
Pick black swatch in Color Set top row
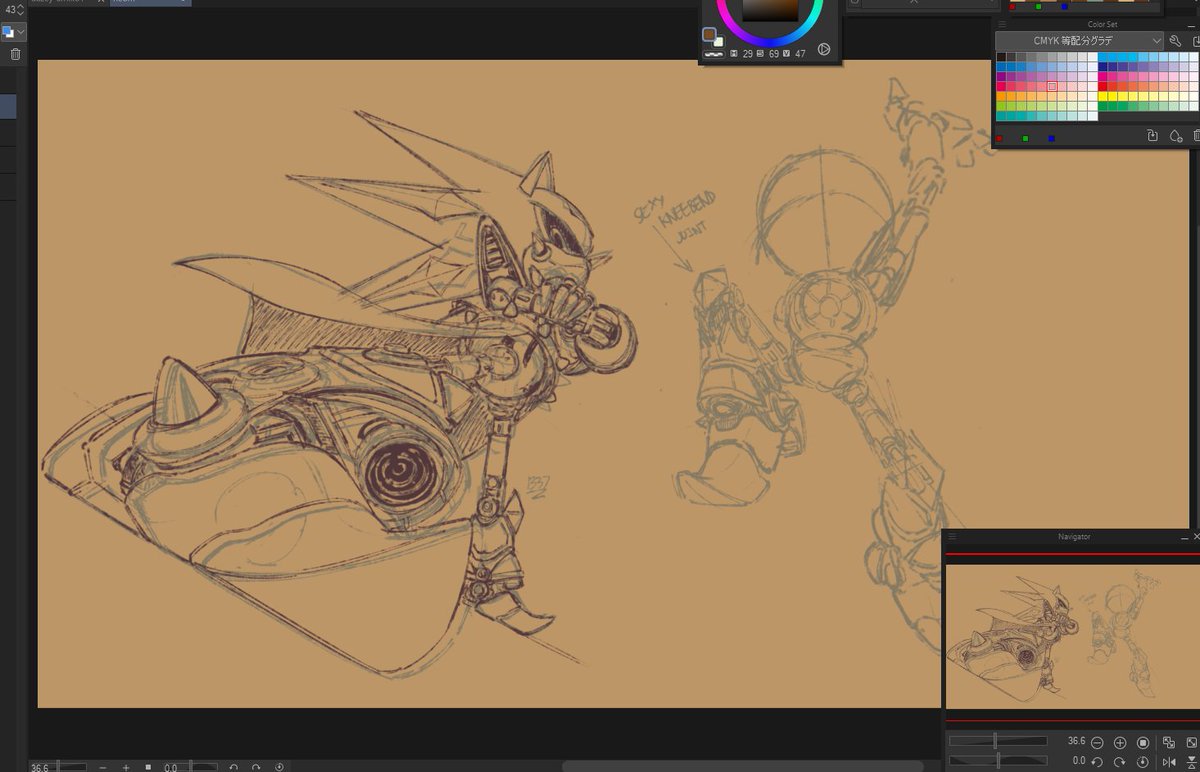pos(1001,57)
